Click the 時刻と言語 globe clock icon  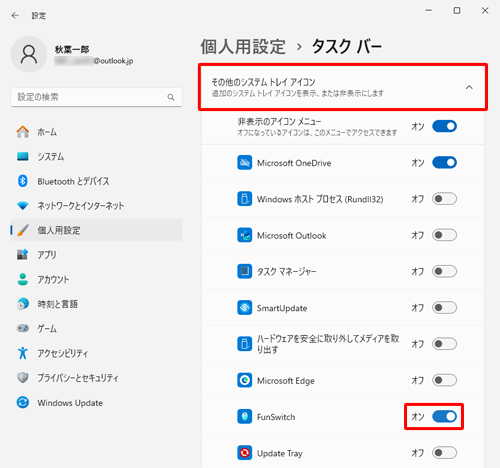tap(23, 304)
